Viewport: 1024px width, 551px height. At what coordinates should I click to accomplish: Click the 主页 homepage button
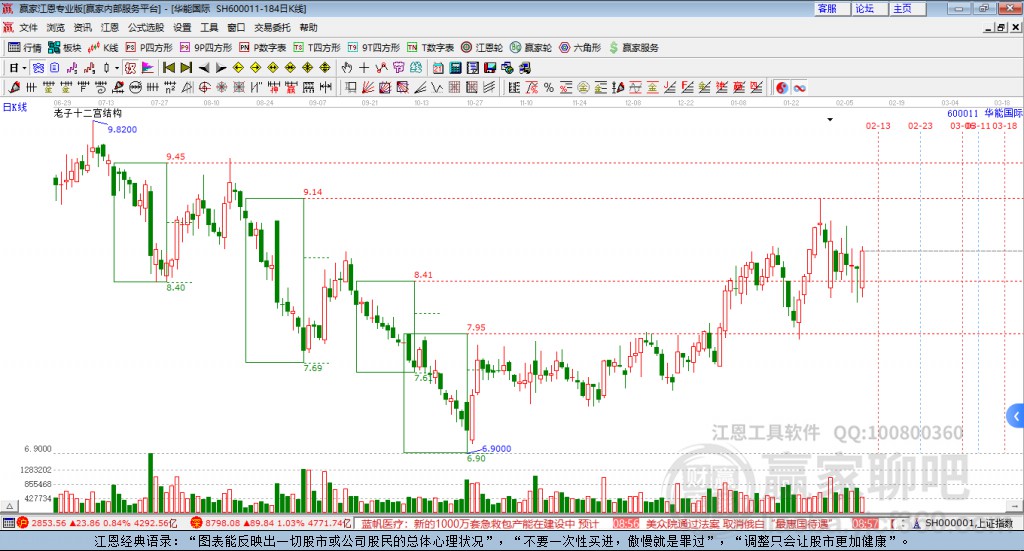pyautogui.click(x=908, y=8)
